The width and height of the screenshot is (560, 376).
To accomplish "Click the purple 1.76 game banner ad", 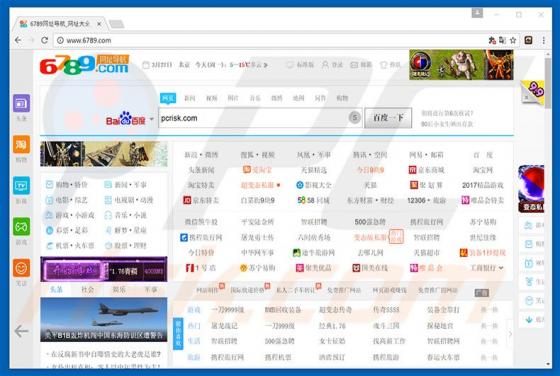I will pos(104,270).
